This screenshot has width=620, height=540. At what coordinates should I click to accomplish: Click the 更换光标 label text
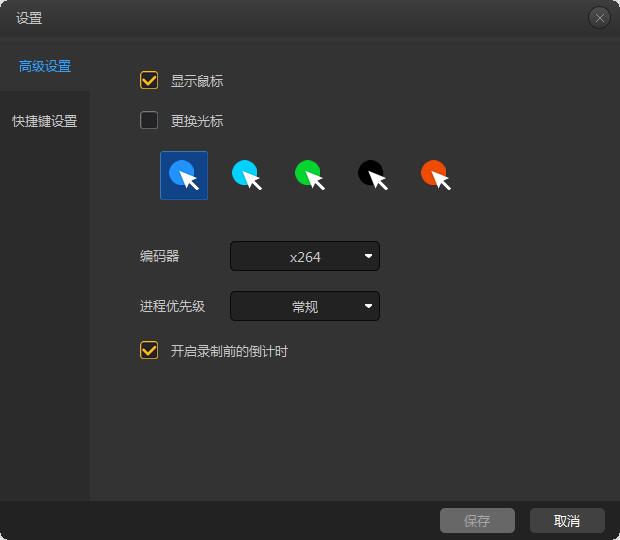[x=197, y=121]
